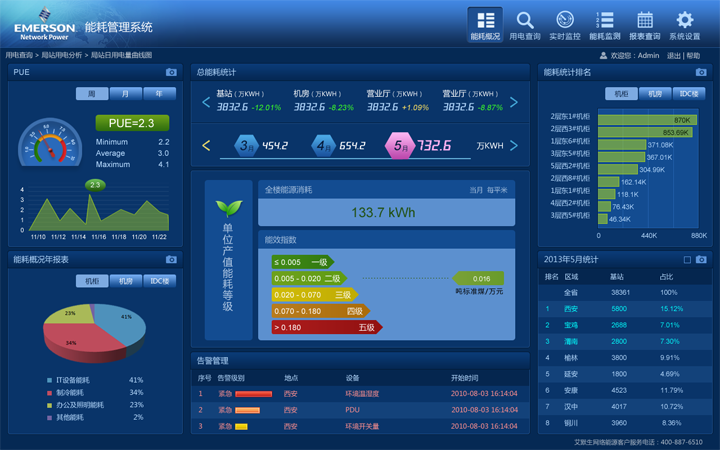This screenshot has width=720, height=450.
Task: Select the 3月 hexagon month marker
Action: click(x=247, y=146)
